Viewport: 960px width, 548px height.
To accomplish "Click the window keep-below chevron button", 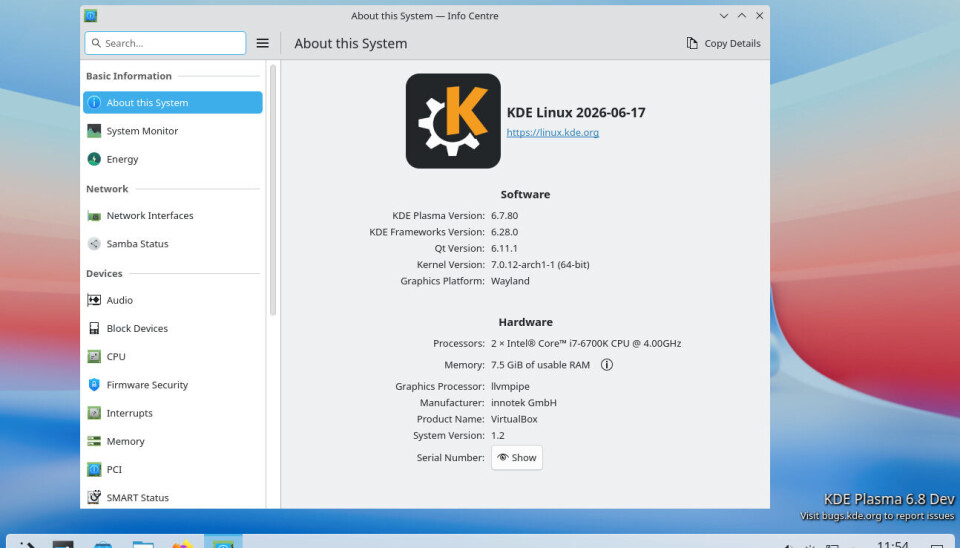I will tap(724, 15).
